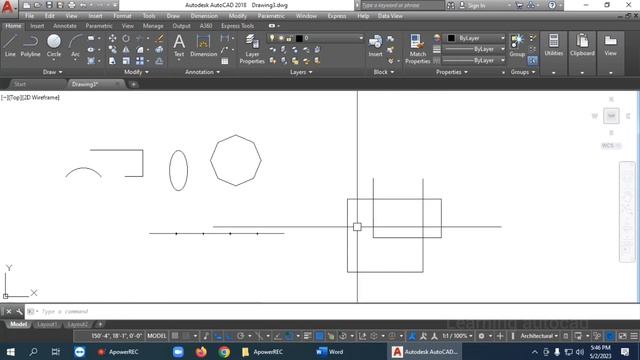Click the Trim tool icon
The image size is (640, 360).
click(x=140, y=38)
